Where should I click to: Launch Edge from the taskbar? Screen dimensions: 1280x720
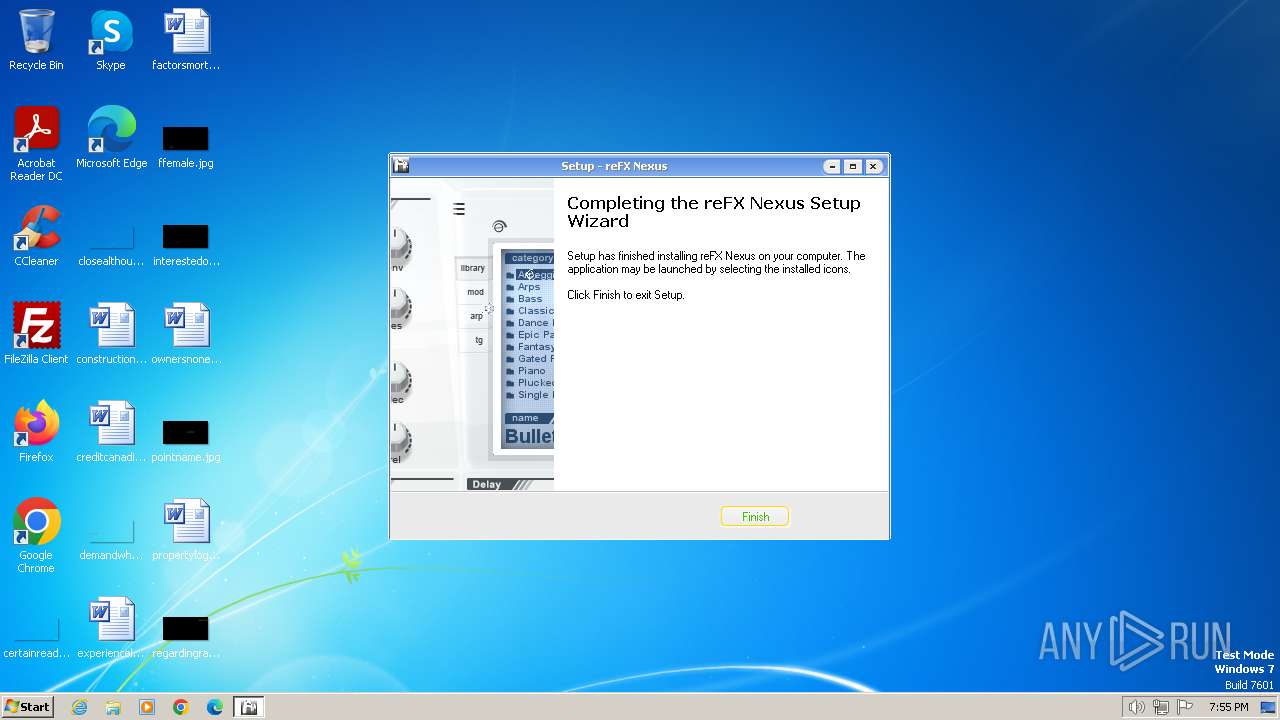pos(215,707)
